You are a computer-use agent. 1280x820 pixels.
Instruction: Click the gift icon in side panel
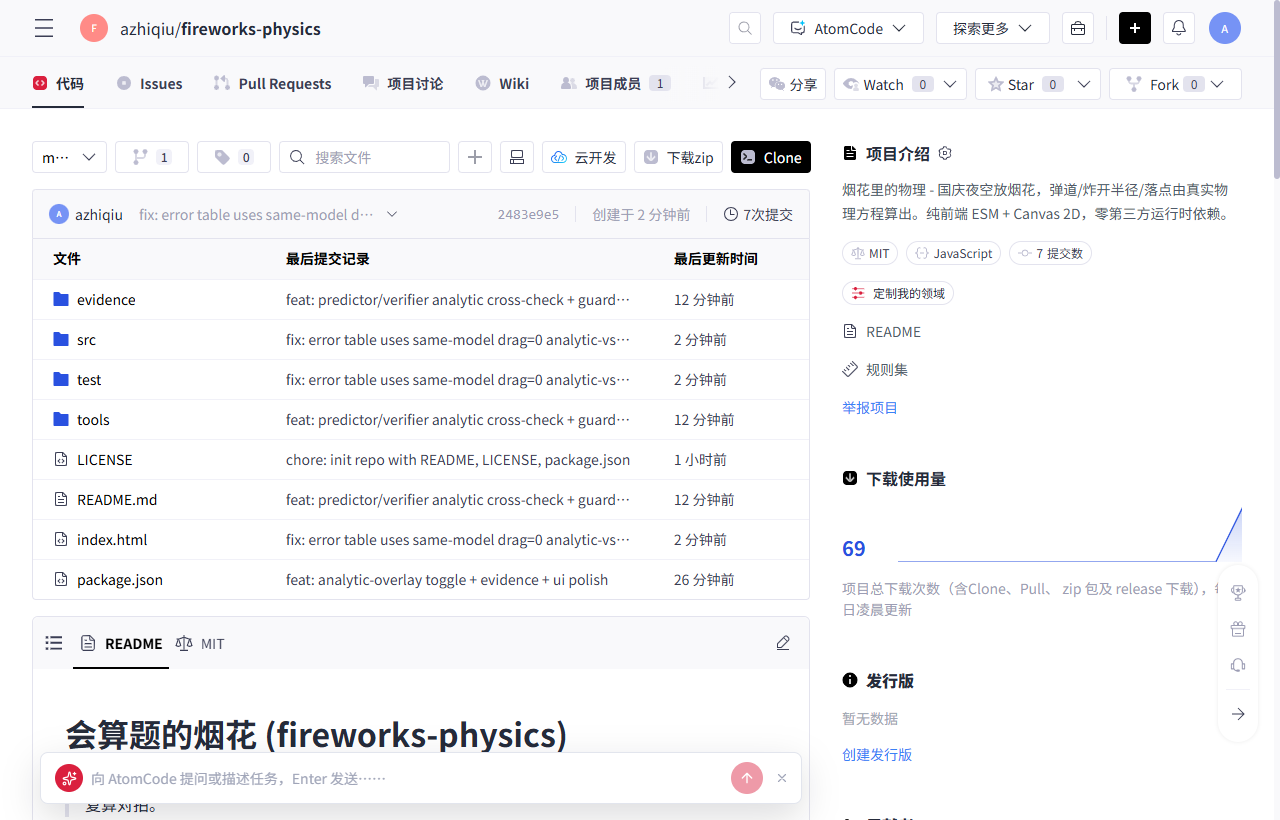click(x=1238, y=629)
